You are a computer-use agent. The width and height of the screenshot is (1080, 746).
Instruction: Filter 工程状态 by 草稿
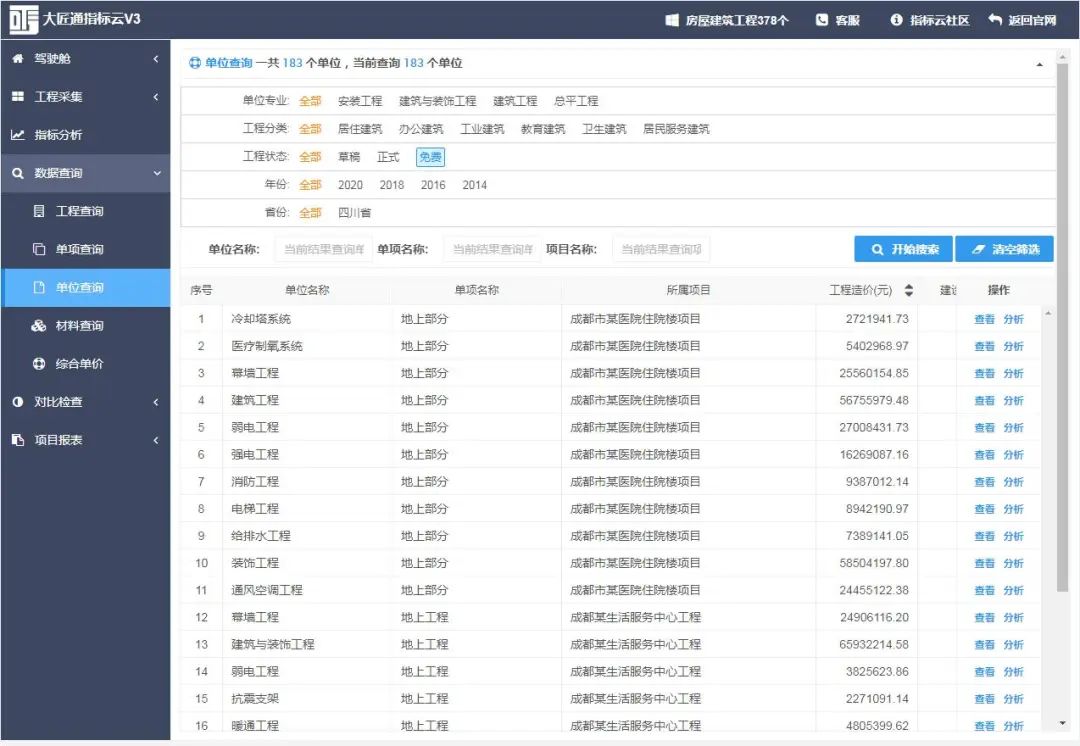pyautogui.click(x=349, y=157)
